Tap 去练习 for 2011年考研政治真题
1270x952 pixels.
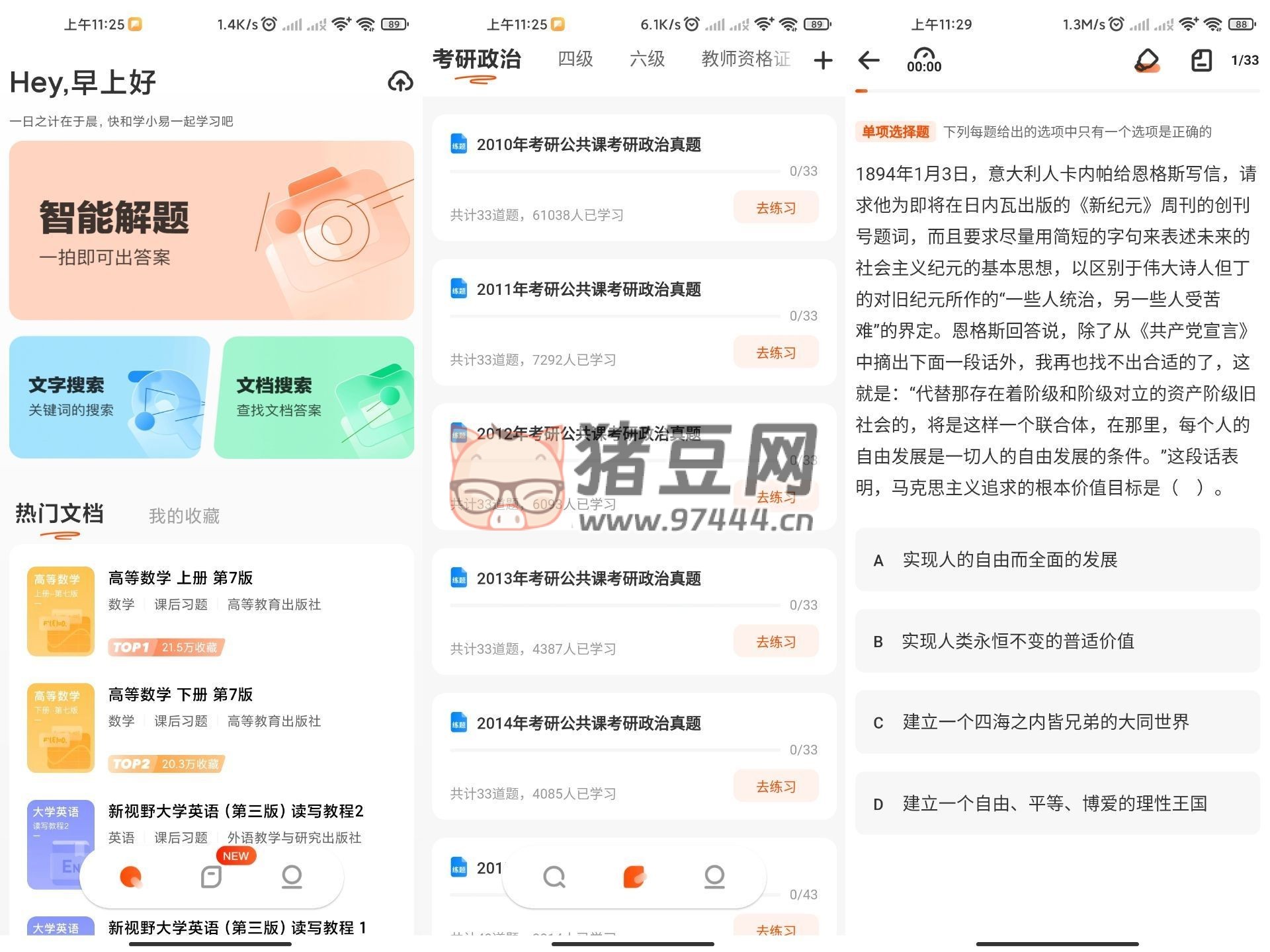click(x=776, y=352)
